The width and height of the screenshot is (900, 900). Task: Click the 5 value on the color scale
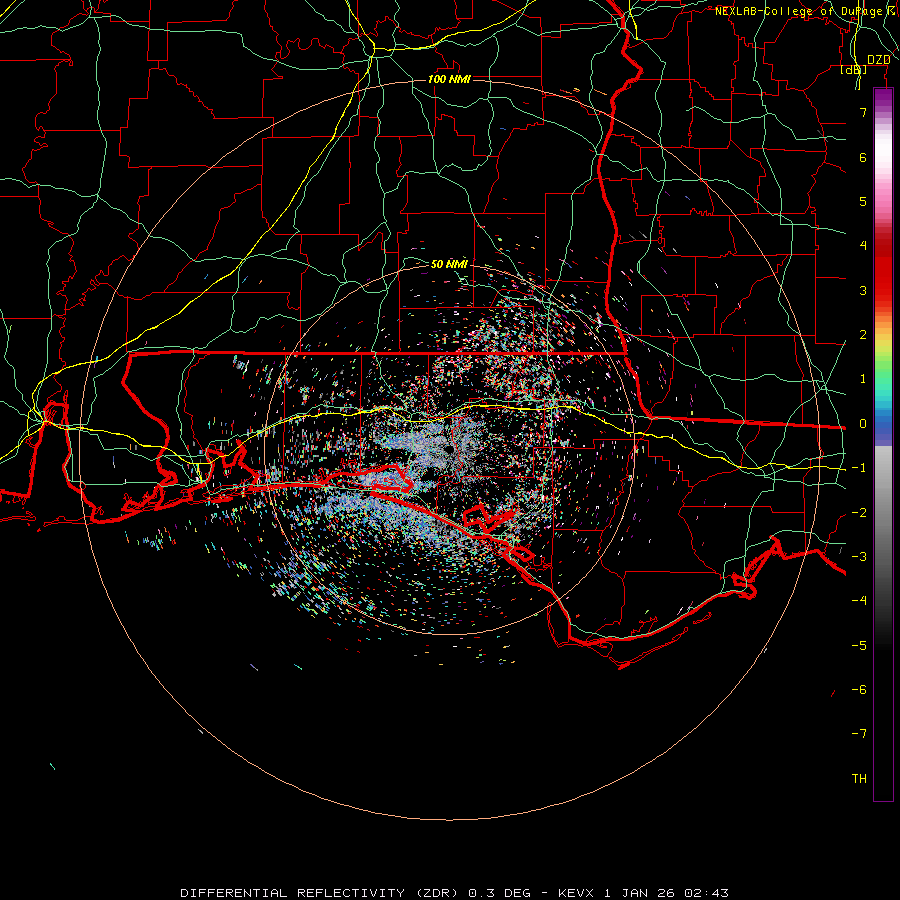tap(863, 201)
